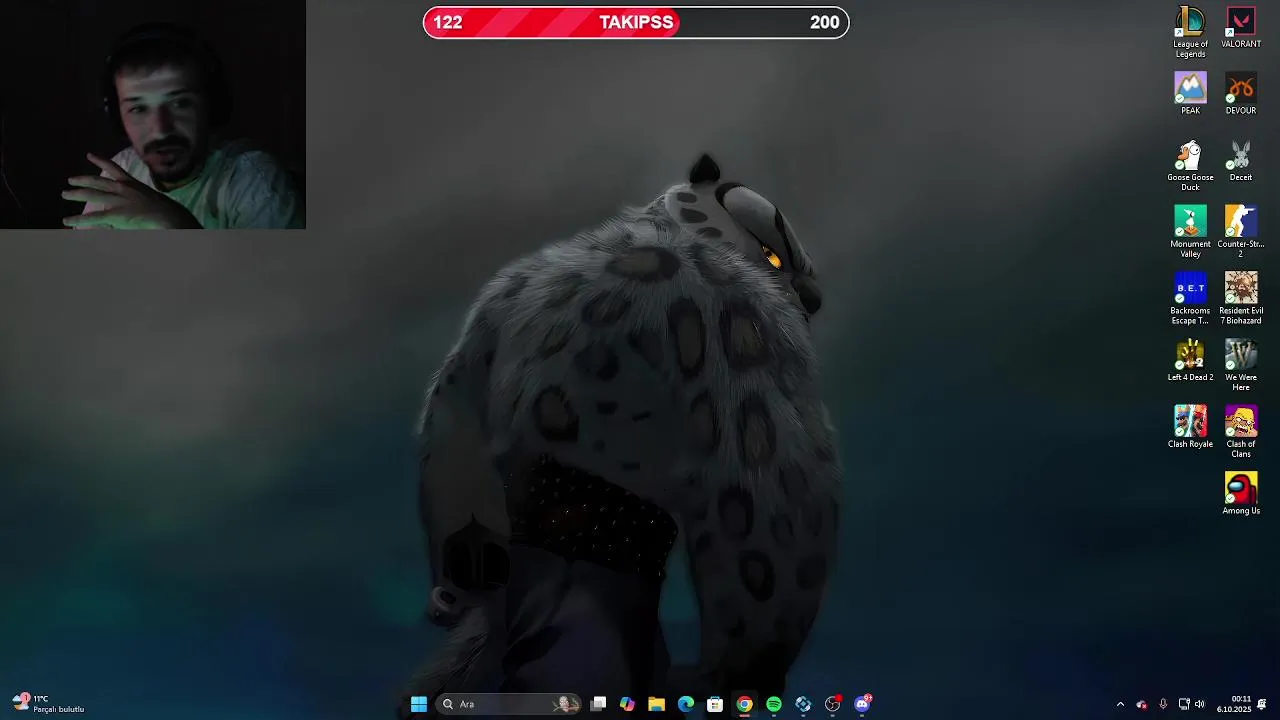Screen dimensions: 1280x720
Task: Click the Among Us desktop icon
Action: pyautogui.click(x=1241, y=494)
